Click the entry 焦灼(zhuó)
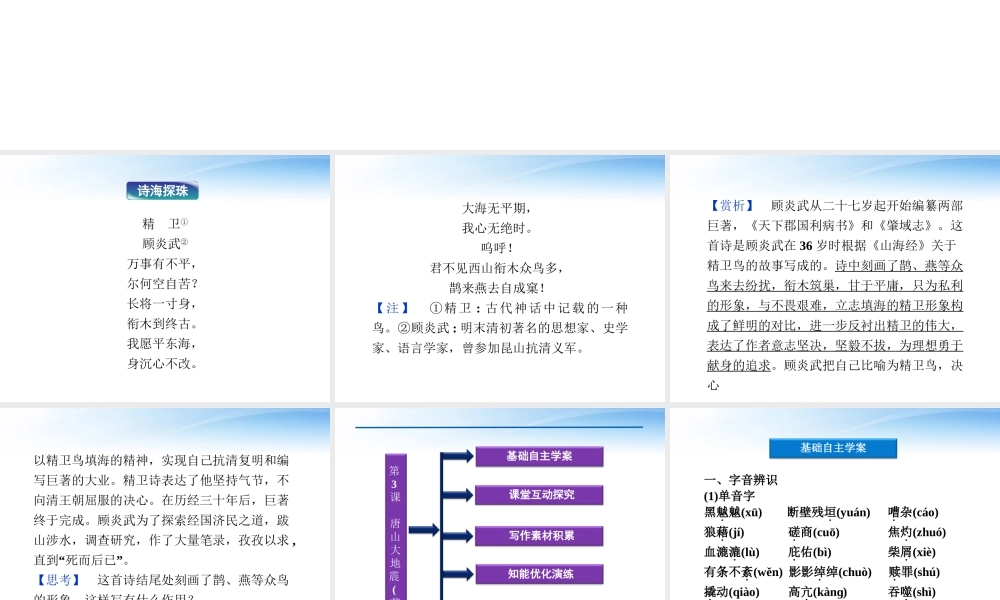1000x600 pixels. coord(917,532)
